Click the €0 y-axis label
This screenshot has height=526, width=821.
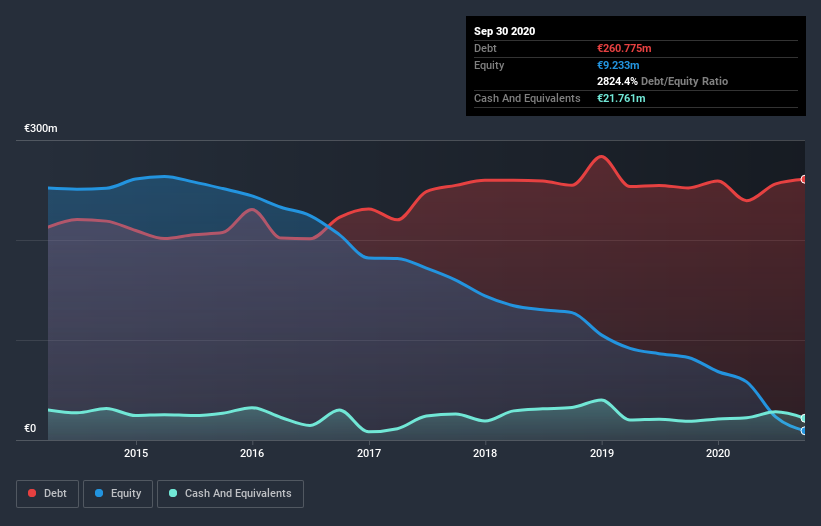point(30,429)
